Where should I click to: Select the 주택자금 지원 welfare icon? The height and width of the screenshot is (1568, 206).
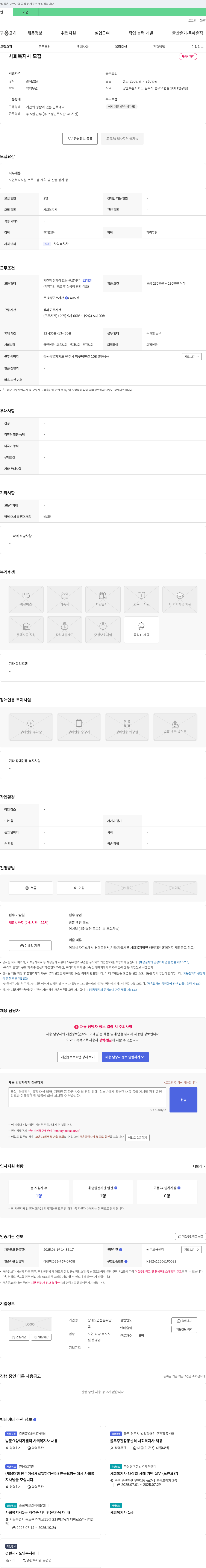(x=26, y=630)
